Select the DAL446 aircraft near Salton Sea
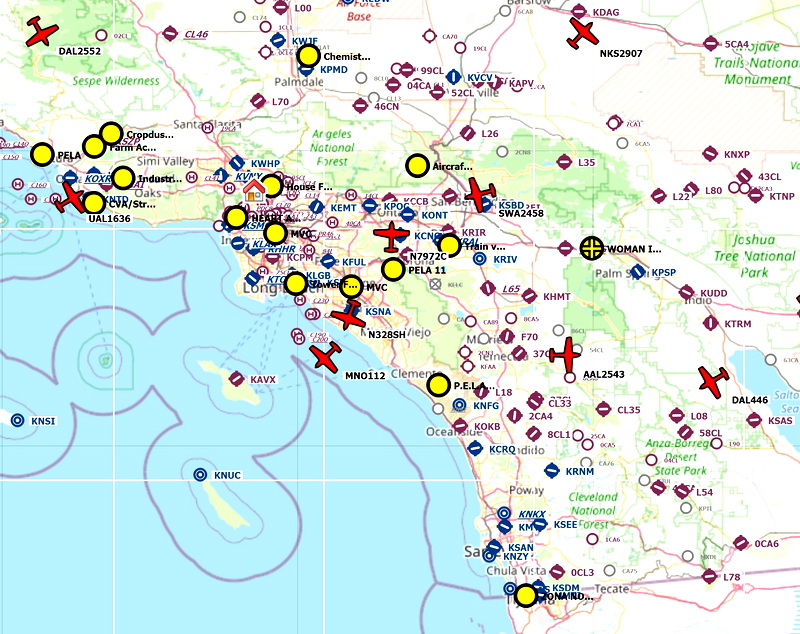This screenshot has width=800, height=634. click(x=710, y=378)
